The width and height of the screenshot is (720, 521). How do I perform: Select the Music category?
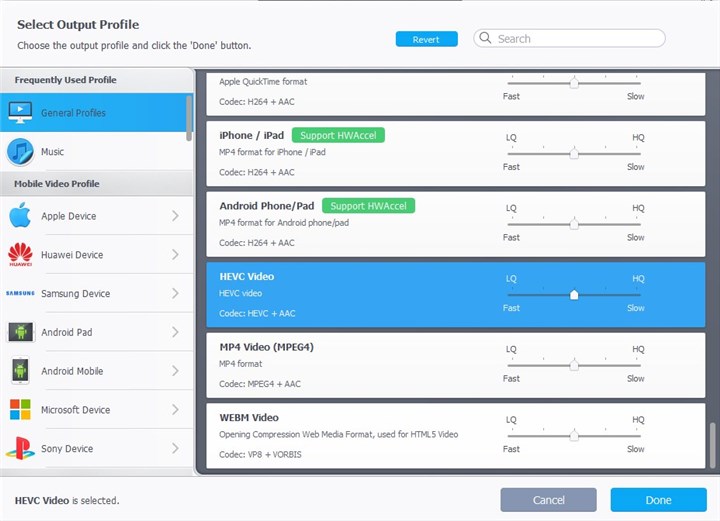click(96, 151)
